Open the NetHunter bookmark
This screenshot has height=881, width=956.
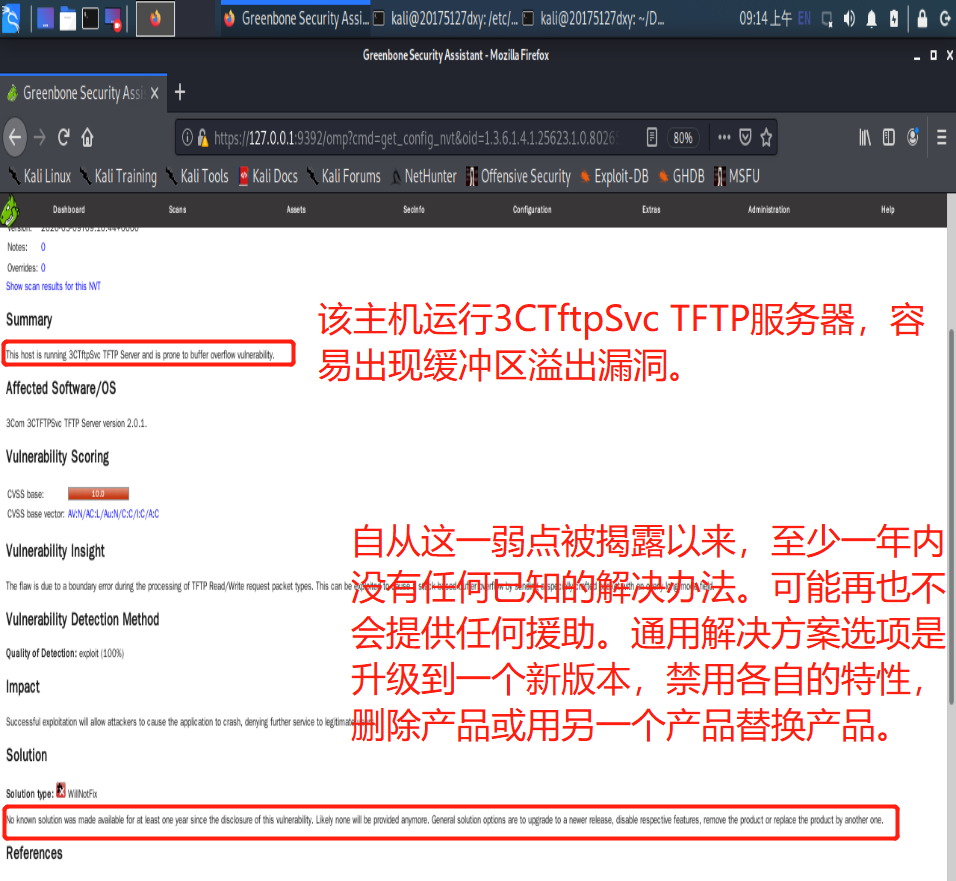point(424,177)
